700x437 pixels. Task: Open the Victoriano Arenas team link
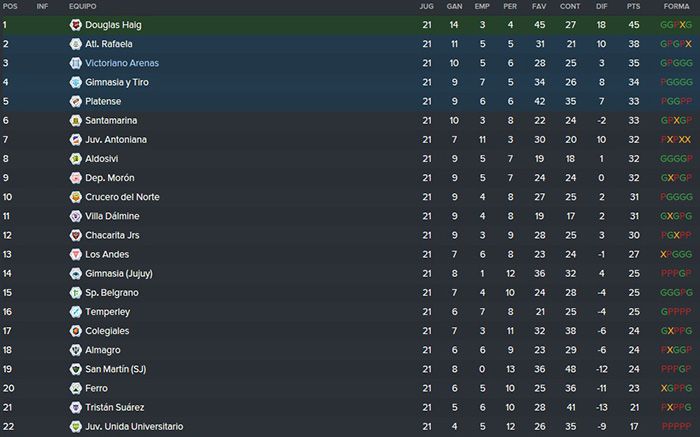122,63
